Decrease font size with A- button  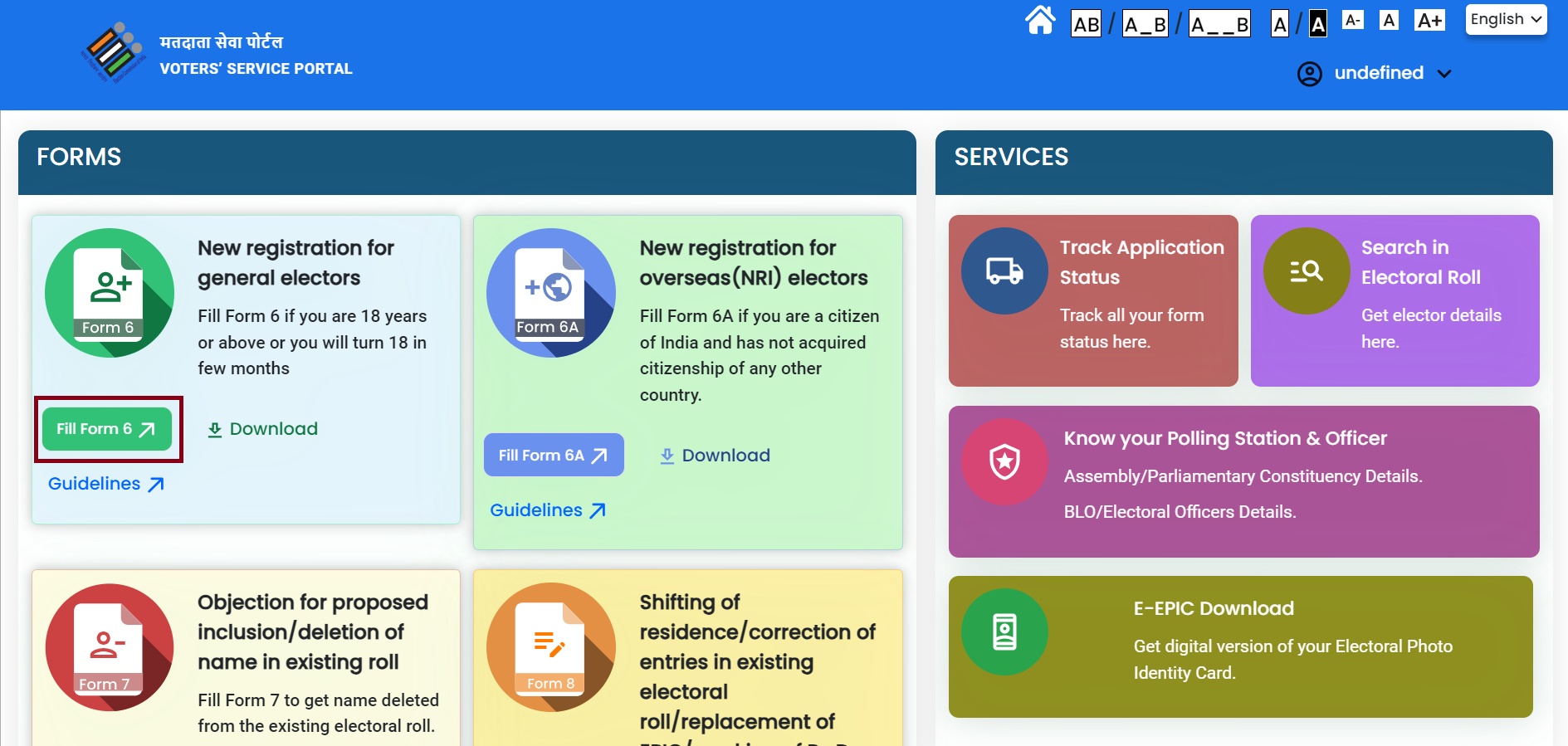1352,21
